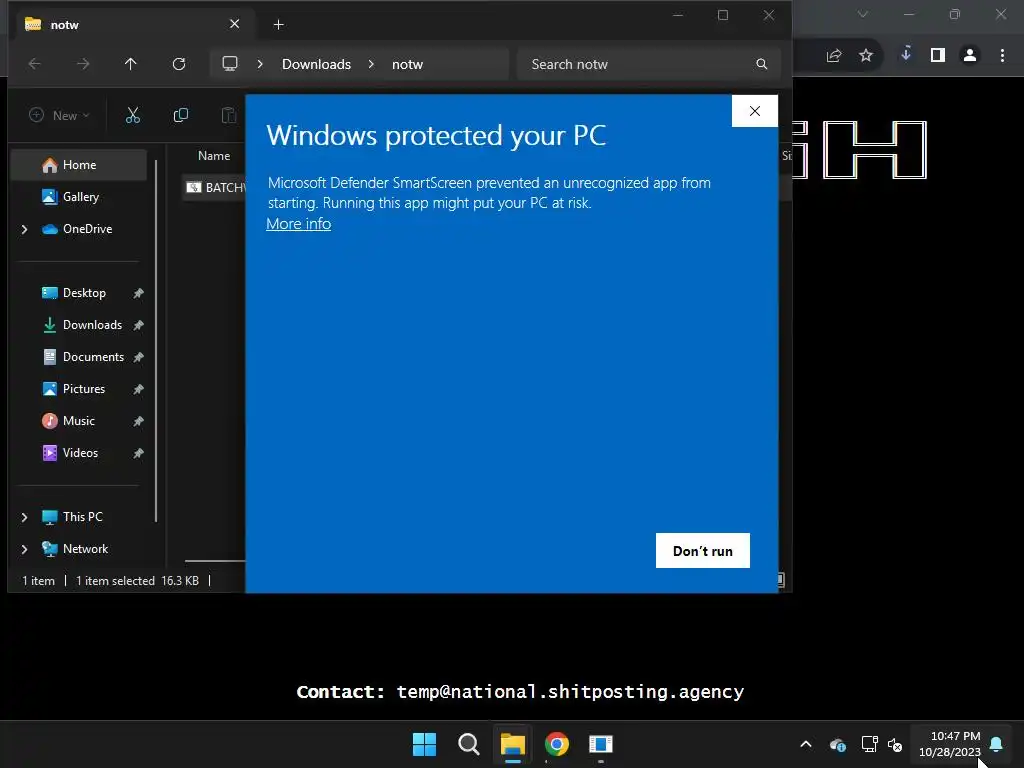Open the taskbar clock and date
1024x768 pixels.
click(950, 744)
